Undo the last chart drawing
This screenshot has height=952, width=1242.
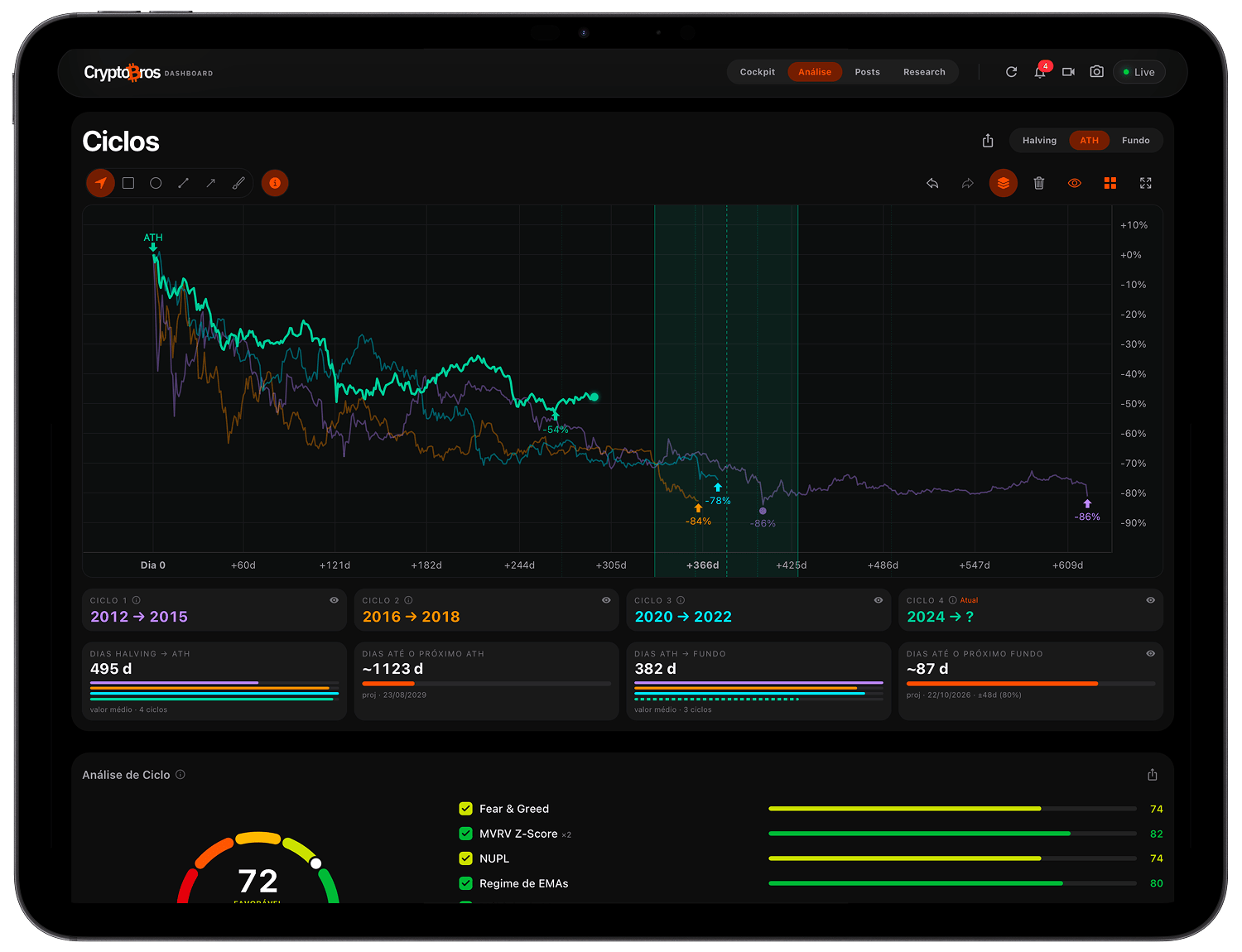click(x=932, y=183)
